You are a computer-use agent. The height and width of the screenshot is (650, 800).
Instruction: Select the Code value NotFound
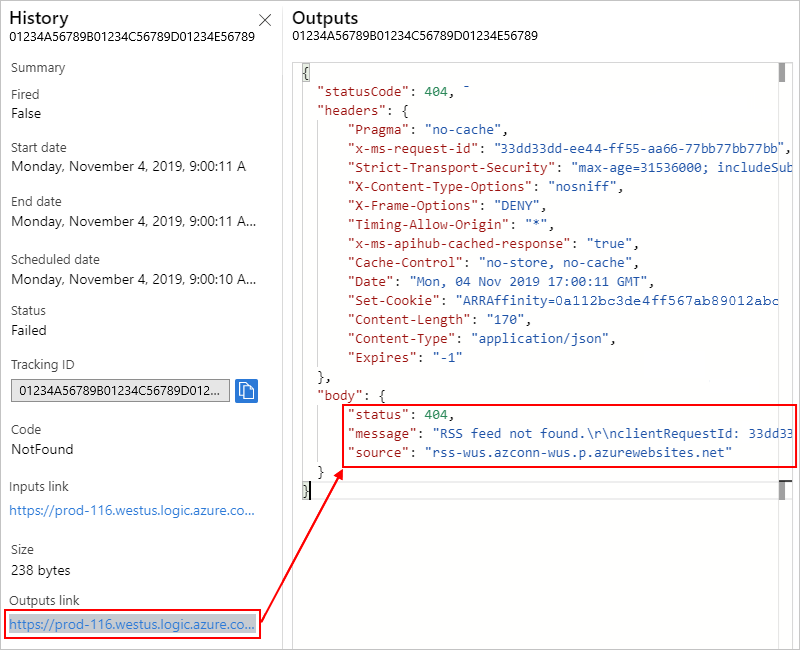click(x=42, y=449)
